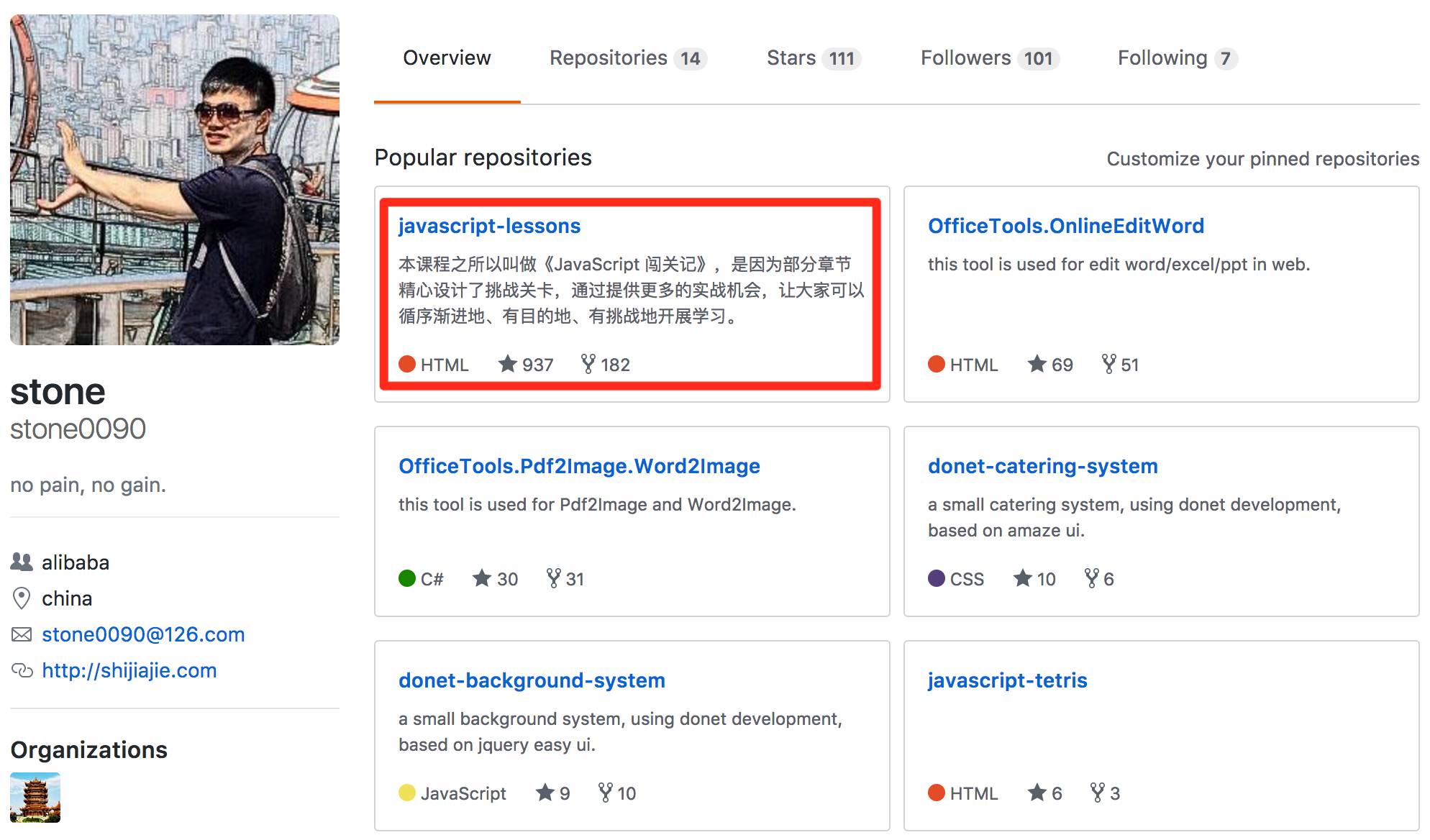
Task: Visit http://shijiajie.com website link
Action: [129, 670]
